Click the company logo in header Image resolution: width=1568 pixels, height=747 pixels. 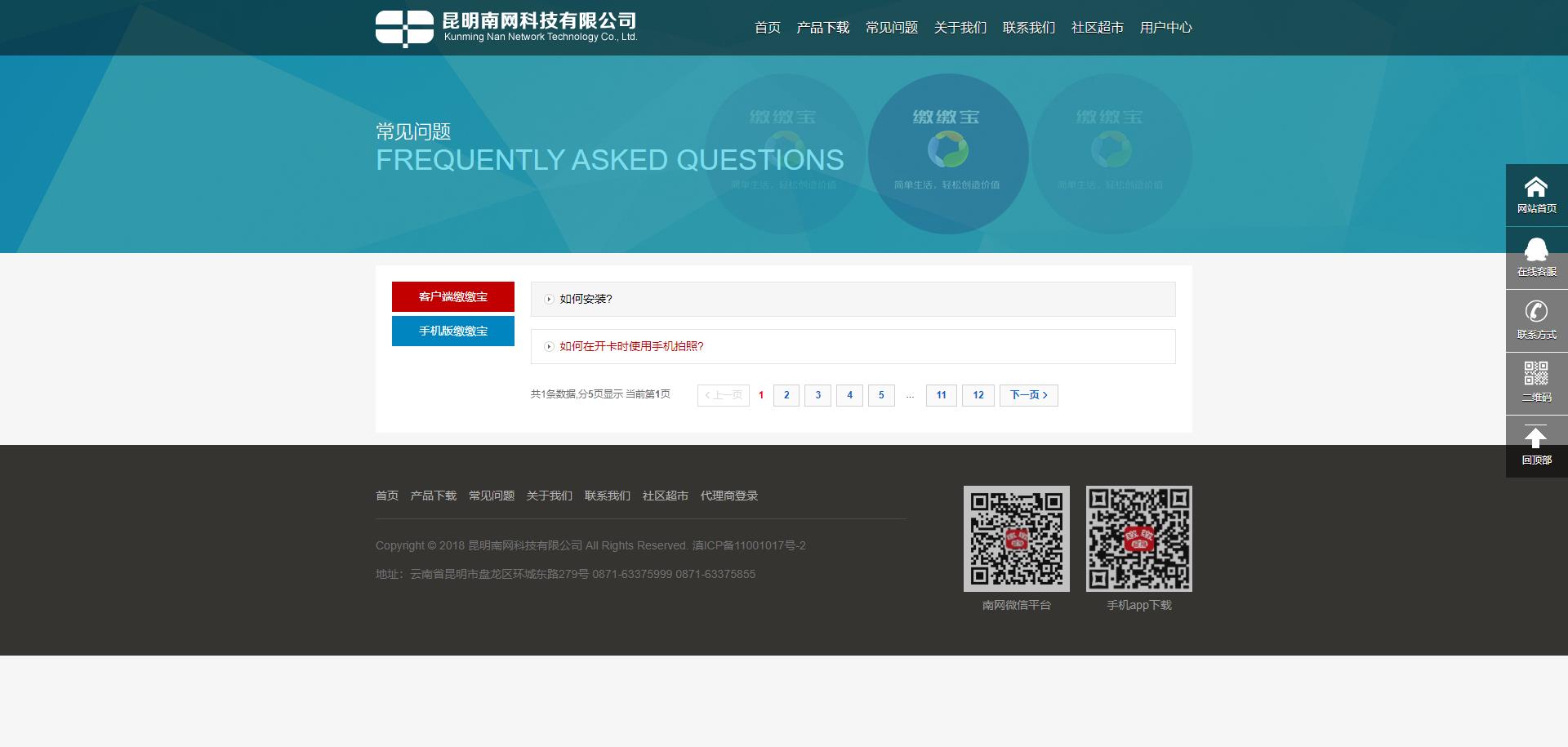506,28
